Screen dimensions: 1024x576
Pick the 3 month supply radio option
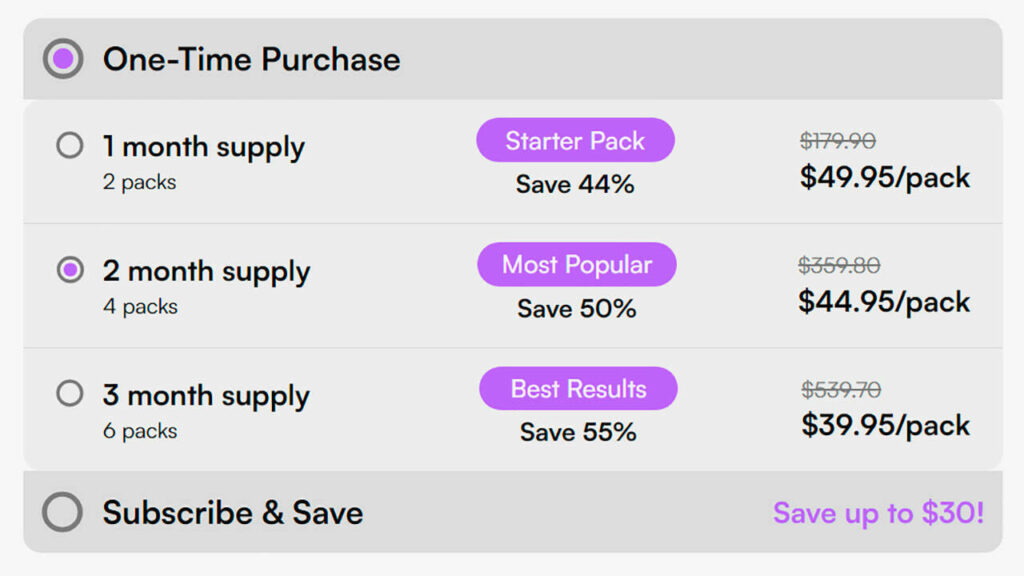(70, 394)
